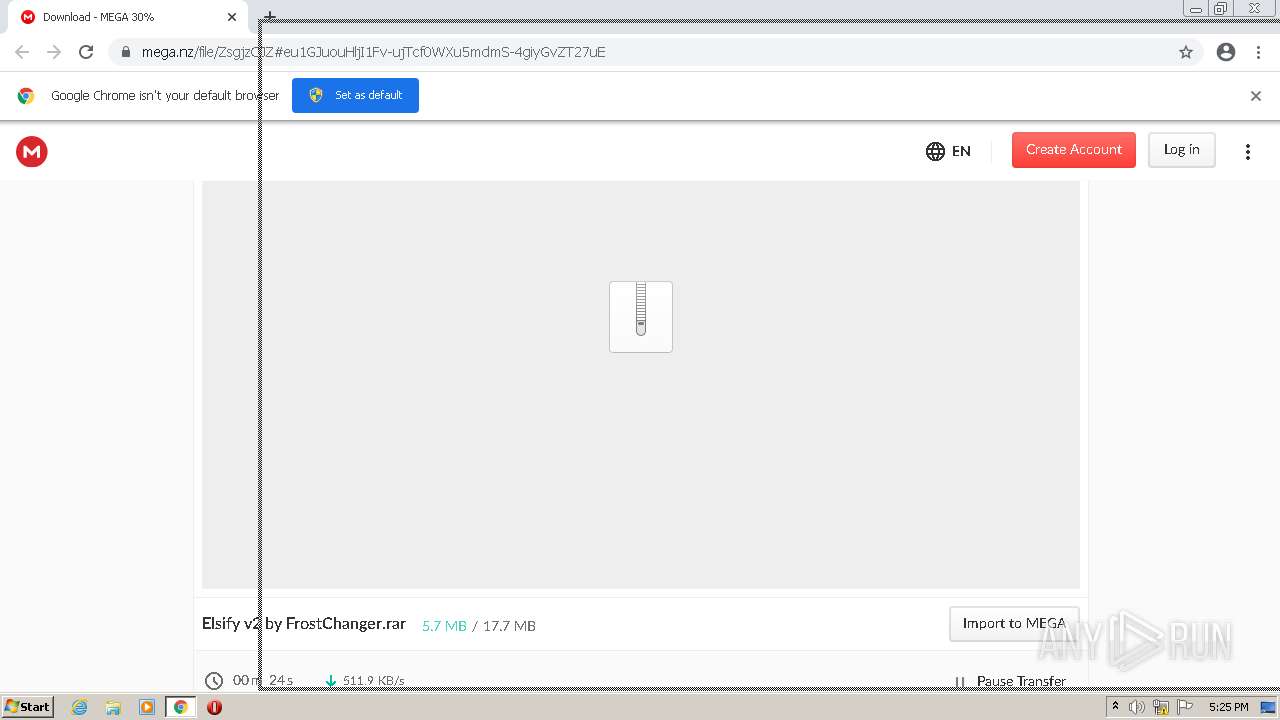Bookmark this page with star icon
The width and height of the screenshot is (1280, 720).
(x=1186, y=52)
